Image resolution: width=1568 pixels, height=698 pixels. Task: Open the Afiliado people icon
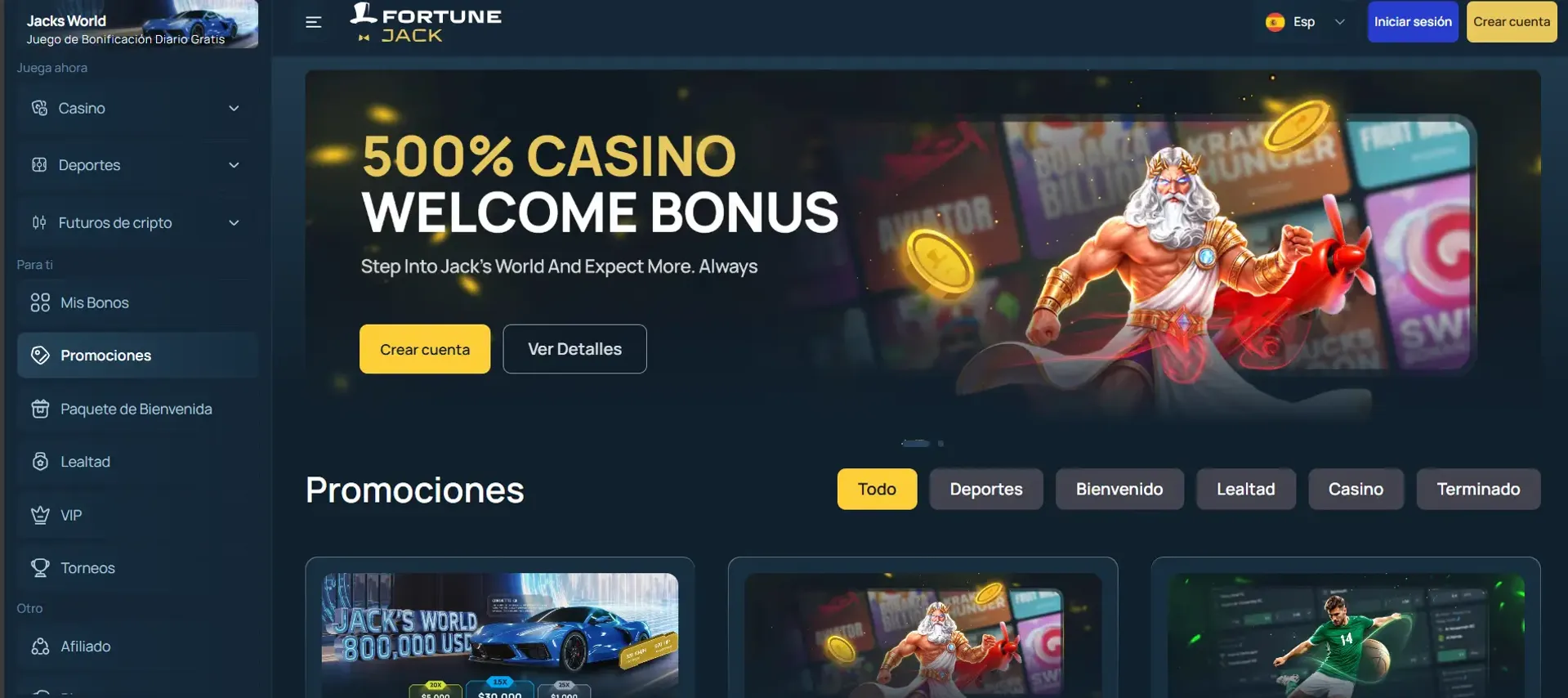(40, 647)
